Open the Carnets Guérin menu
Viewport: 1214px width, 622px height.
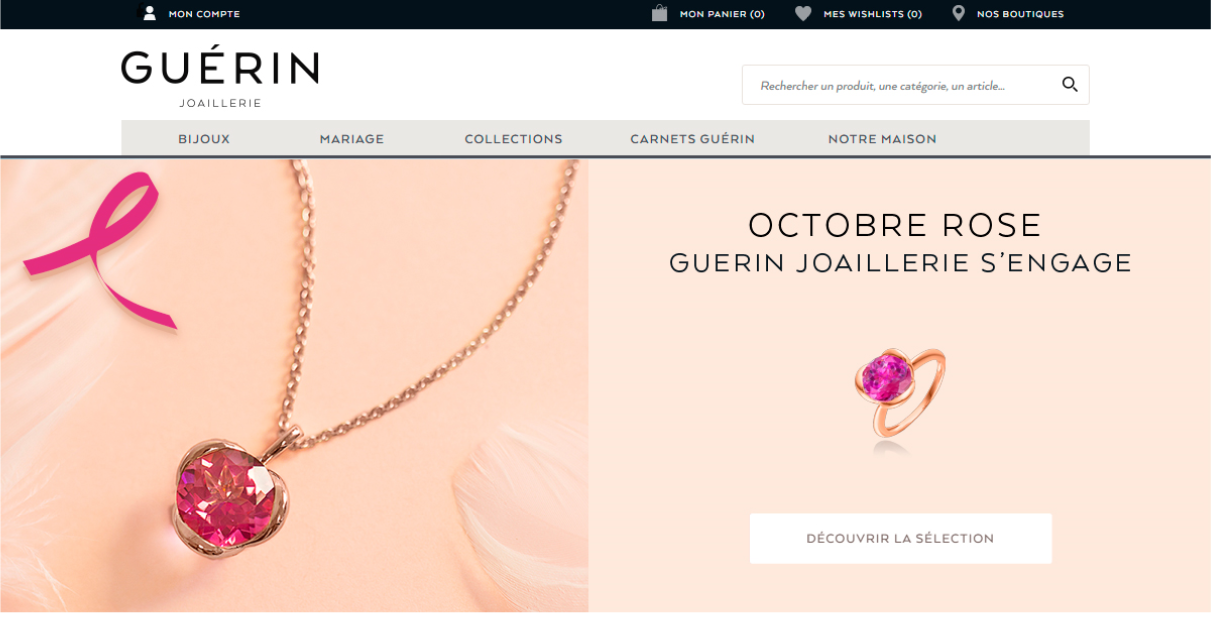pos(692,139)
